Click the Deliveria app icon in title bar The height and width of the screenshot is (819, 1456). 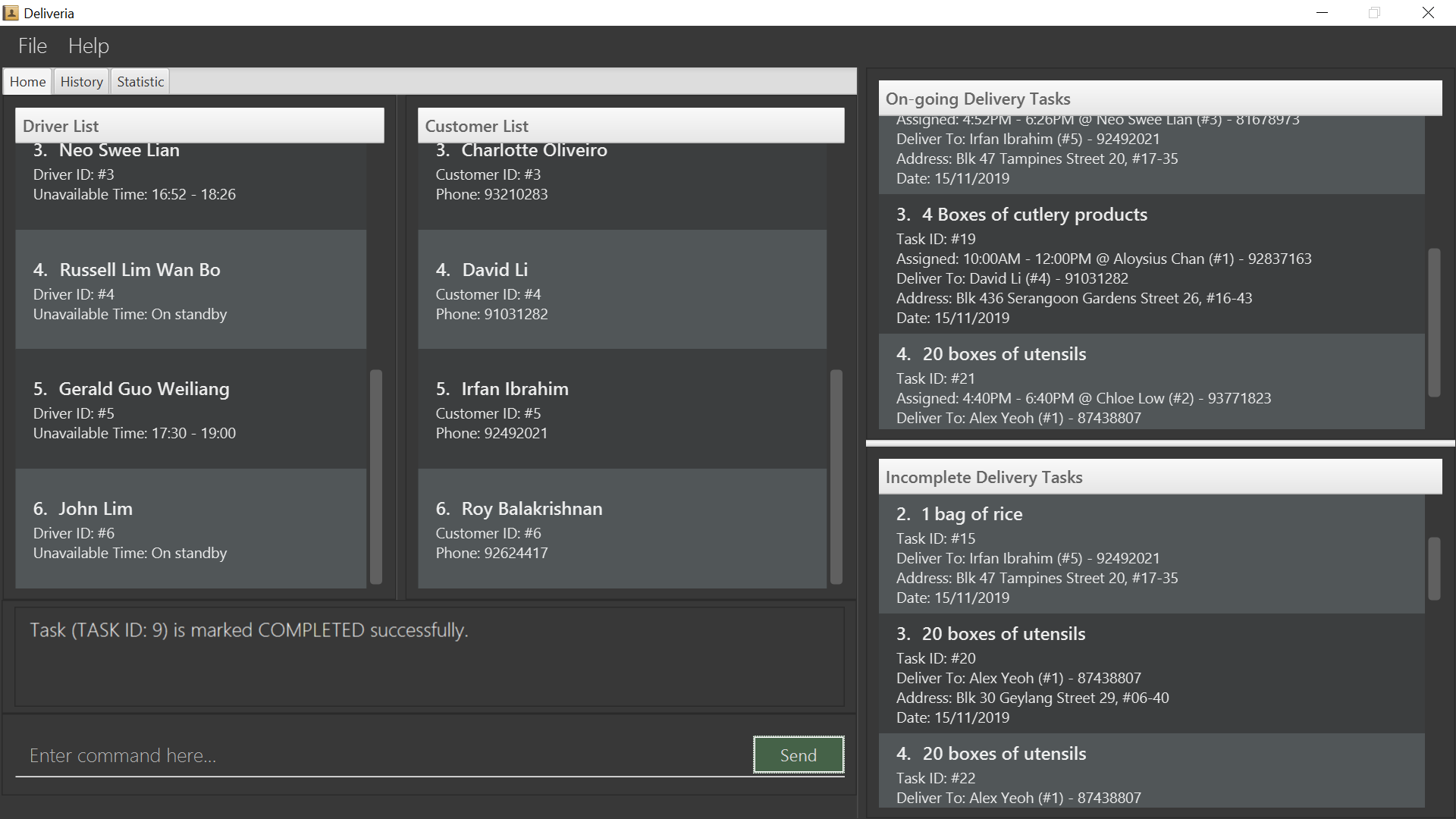pos(11,13)
